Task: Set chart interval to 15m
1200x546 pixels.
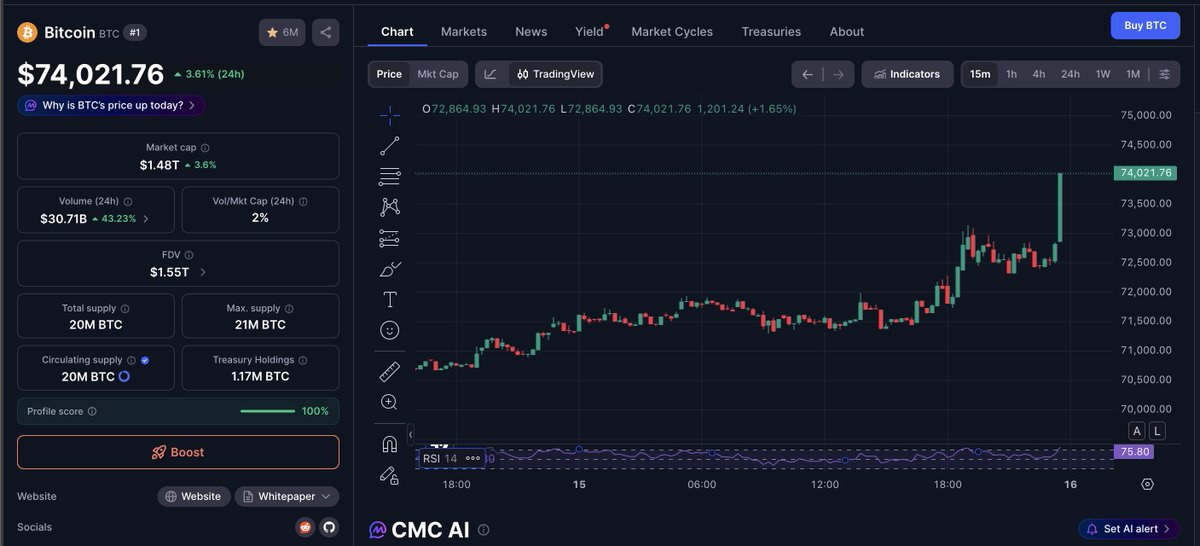Action: tap(980, 74)
